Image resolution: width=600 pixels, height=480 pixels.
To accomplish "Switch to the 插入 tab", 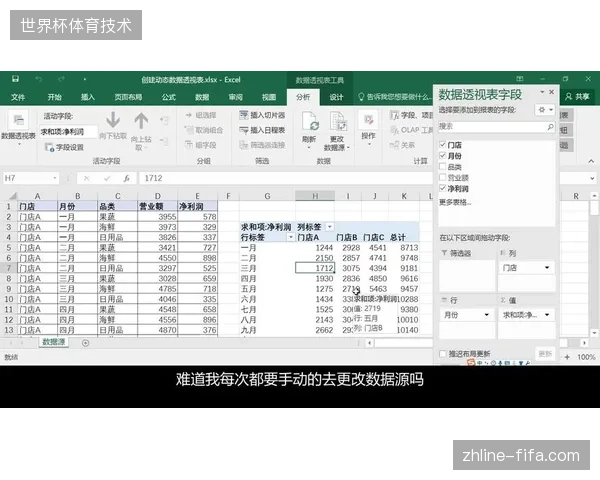I will 88,97.
